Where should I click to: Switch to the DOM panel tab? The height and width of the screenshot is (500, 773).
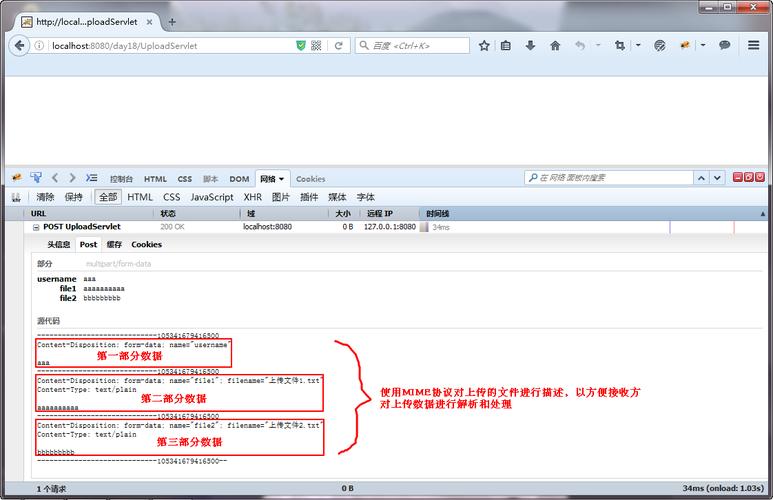tap(239, 179)
